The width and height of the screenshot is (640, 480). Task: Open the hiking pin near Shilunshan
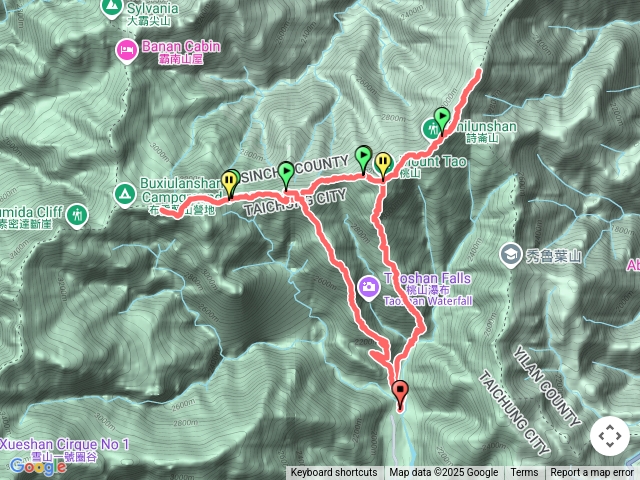click(x=430, y=129)
